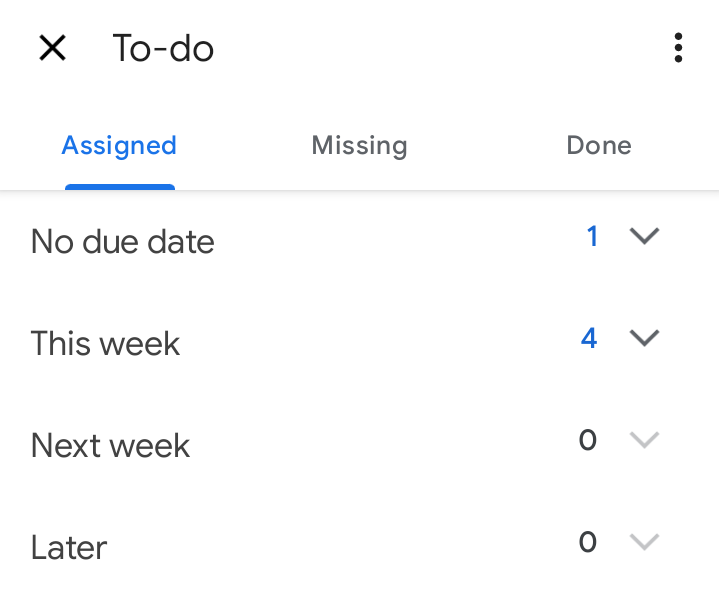This screenshot has width=719, height=614.
Task: Tap the Next week row label
Action: tap(110, 445)
